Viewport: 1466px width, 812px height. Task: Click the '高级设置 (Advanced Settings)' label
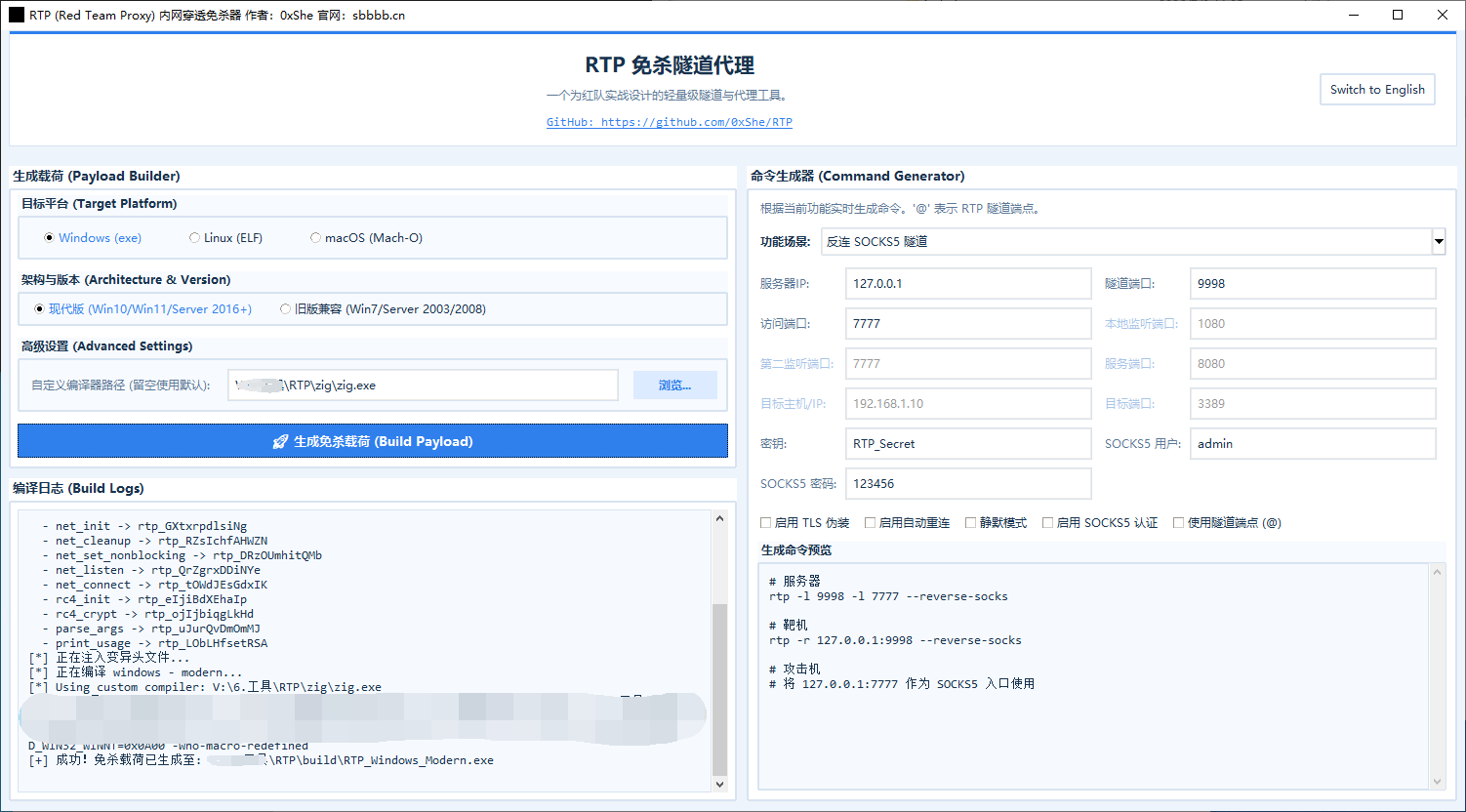point(107,346)
